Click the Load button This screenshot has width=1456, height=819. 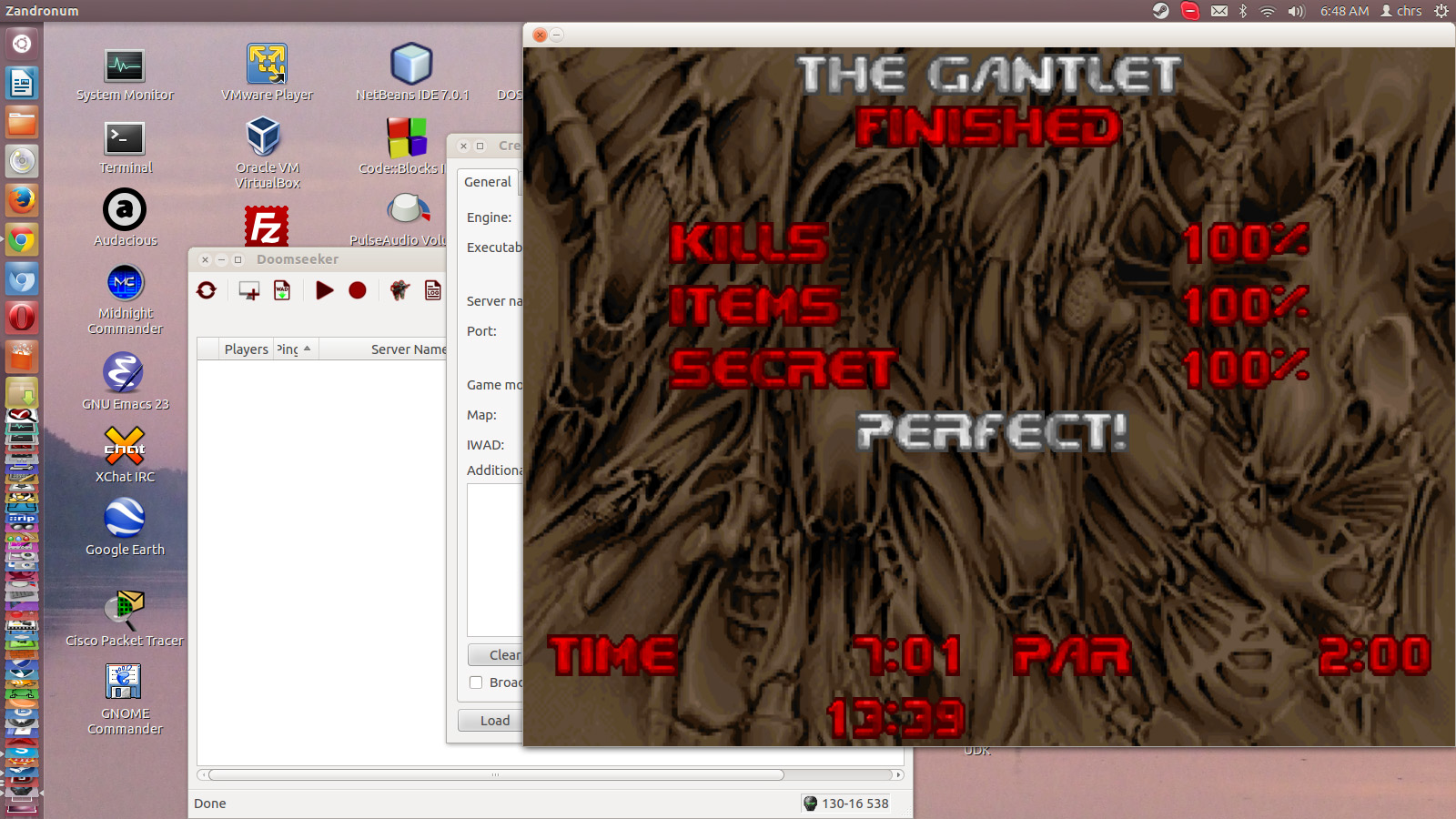coord(491,721)
